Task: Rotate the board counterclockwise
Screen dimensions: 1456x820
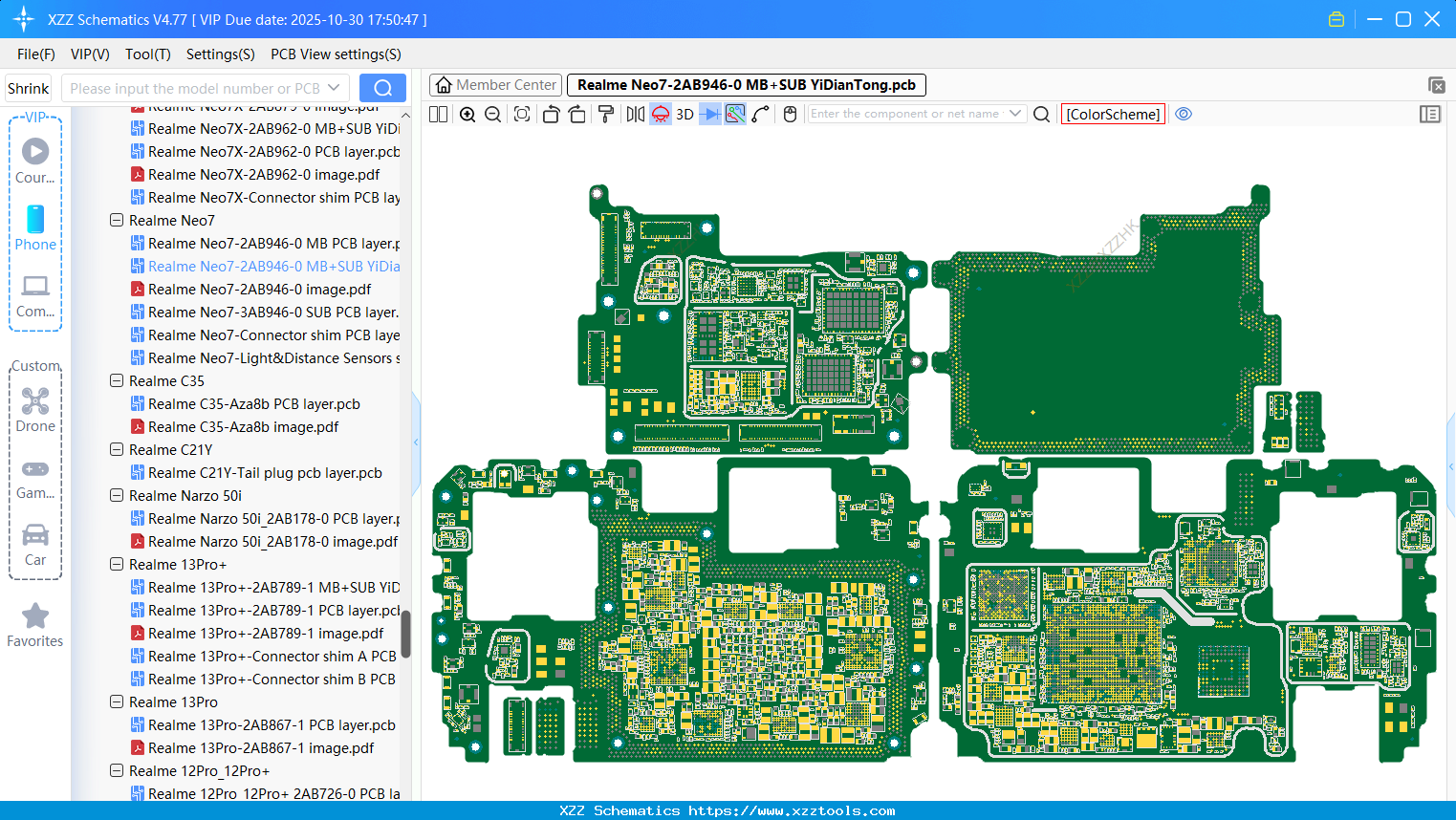Action: (x=551, y=114)
